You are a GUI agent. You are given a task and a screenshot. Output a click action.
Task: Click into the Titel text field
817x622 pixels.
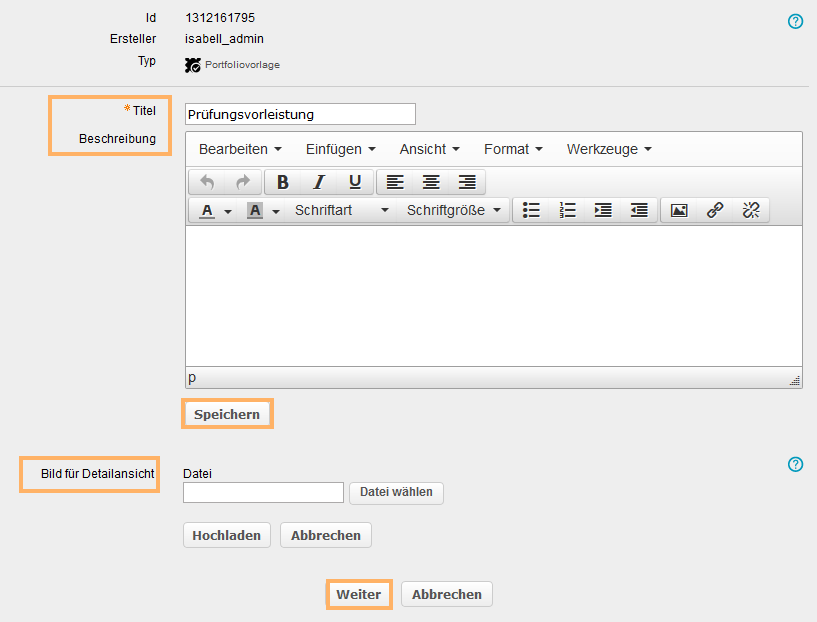pyautogui.click(x=300, y=114)
